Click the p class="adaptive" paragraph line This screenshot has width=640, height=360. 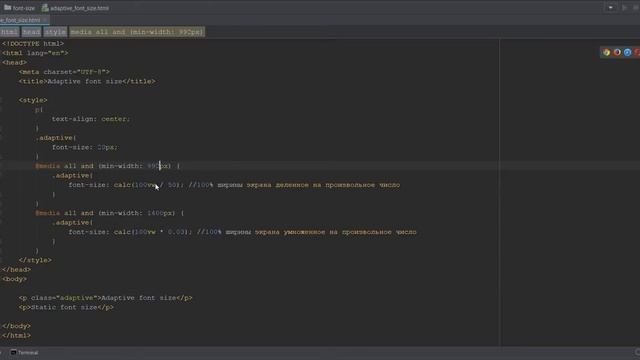[105, 298]
